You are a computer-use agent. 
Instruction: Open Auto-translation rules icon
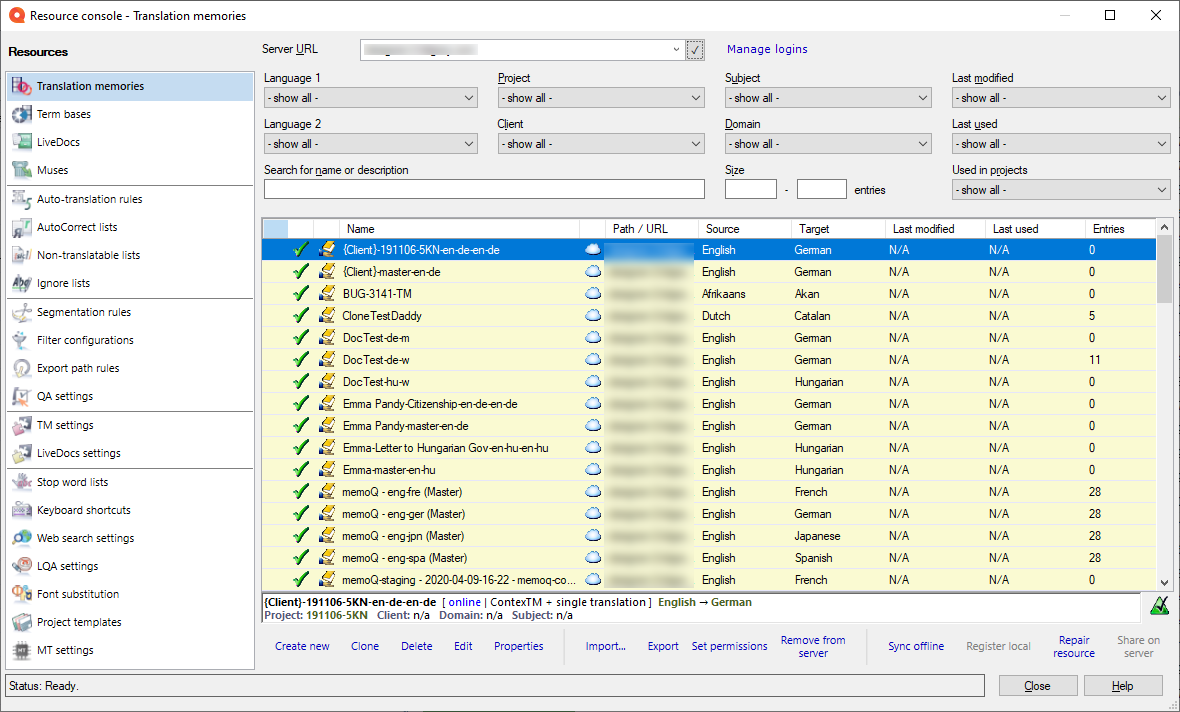pos(22,199)
